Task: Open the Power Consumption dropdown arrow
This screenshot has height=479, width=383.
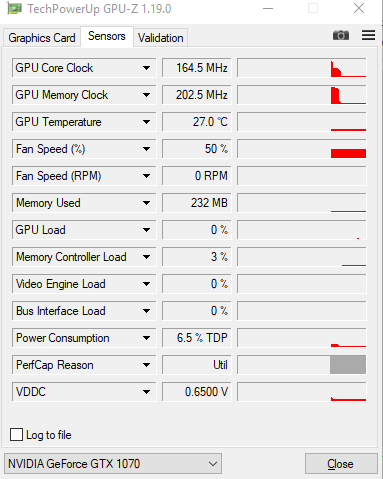Action: click(146, 338)
